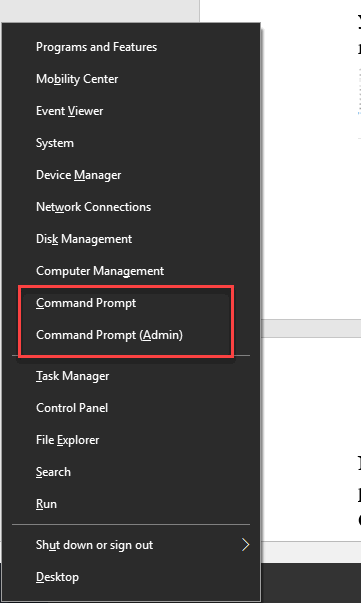
Task: Open Task Manager
Action: (131, 376)
